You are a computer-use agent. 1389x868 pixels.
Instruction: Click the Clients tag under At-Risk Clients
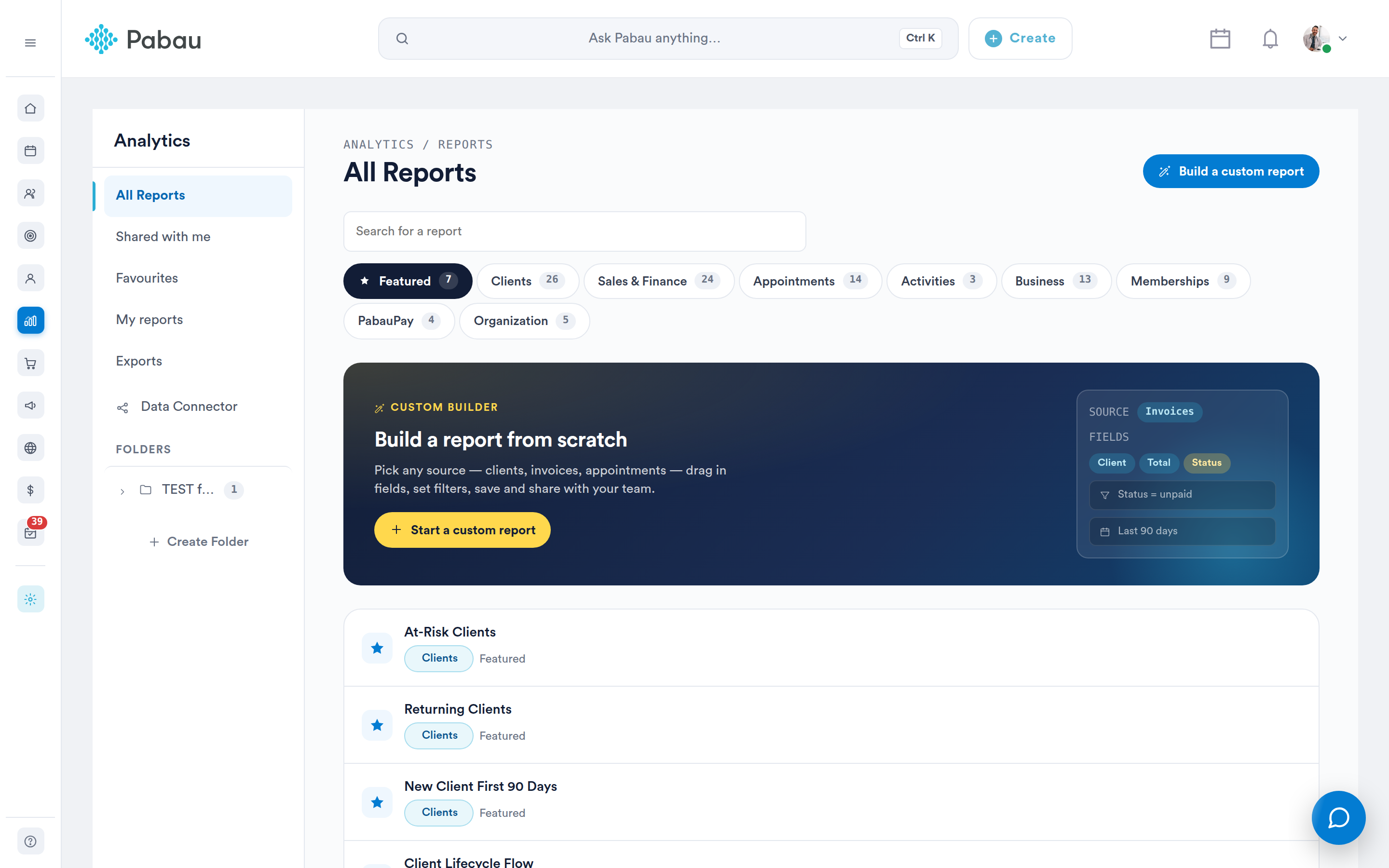[x=439, y=658]
